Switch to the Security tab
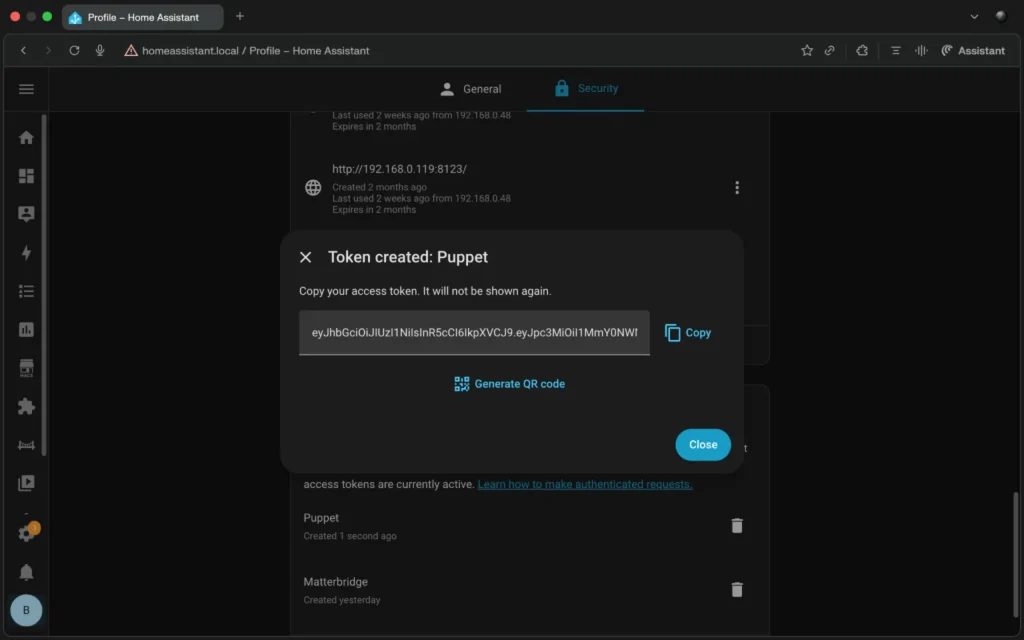 (586, 88)
